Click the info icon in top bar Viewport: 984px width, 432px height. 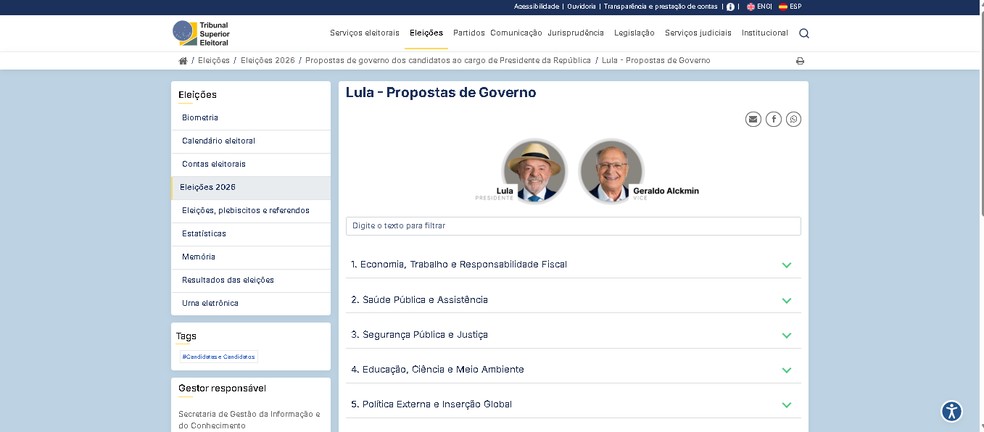point(730,7)
